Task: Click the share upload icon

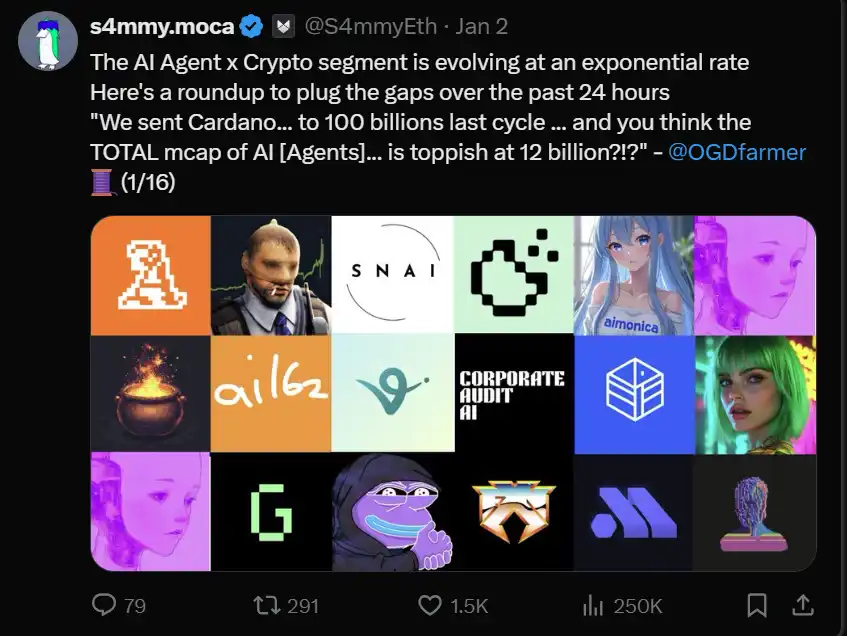Action: pos(802,604)
